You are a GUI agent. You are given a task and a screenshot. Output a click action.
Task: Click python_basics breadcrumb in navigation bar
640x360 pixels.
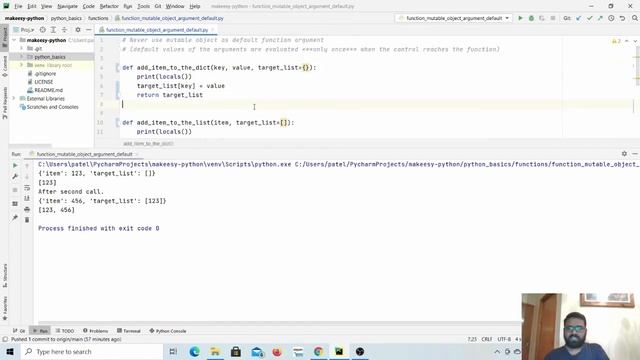click(x=66, y=18)
